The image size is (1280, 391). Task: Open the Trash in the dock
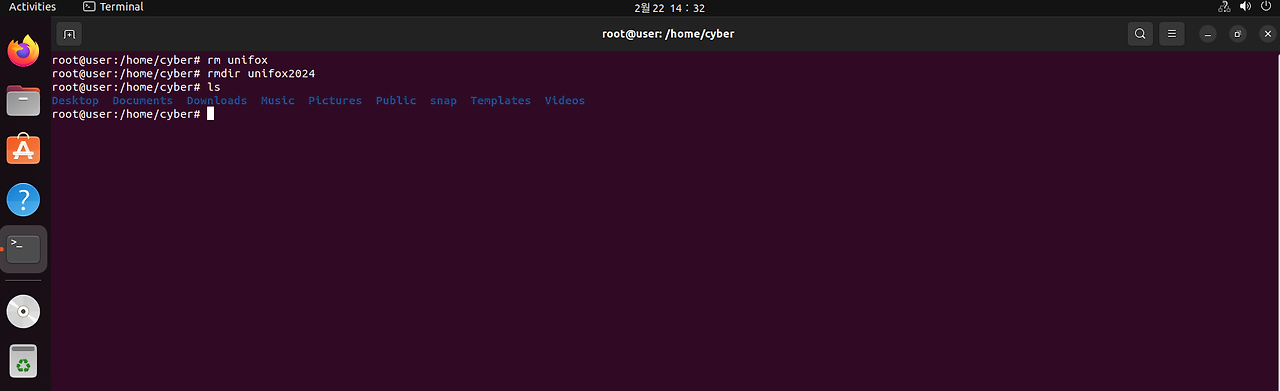[23, 361]
